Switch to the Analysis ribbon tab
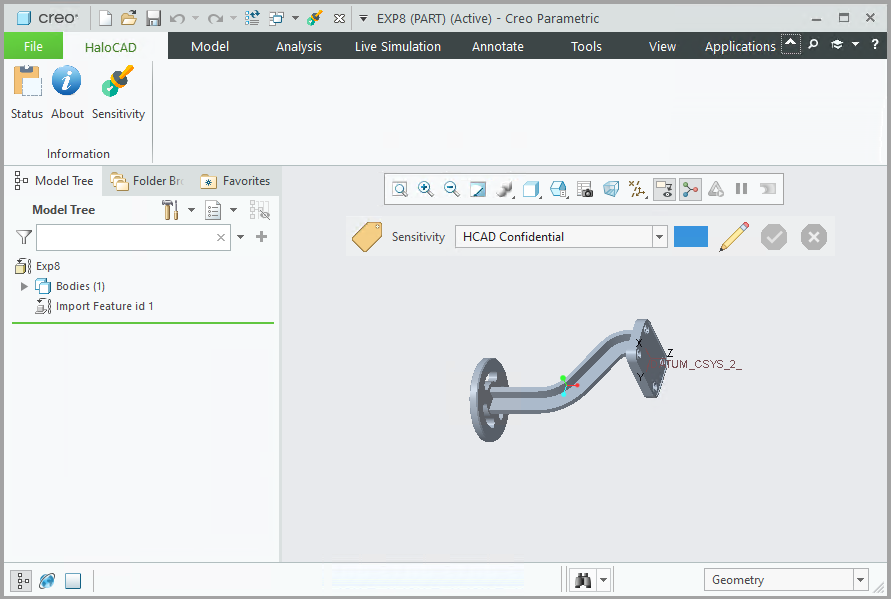Screen dimensions: 891x599 [298, 46]
